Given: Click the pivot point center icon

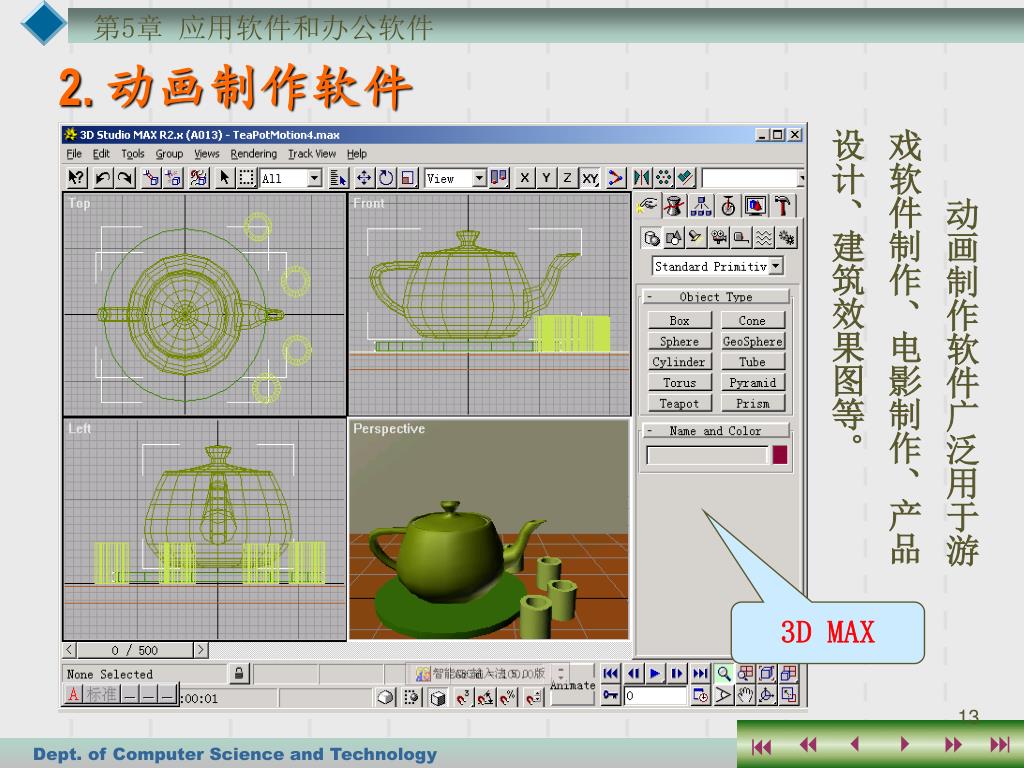Looking at the screenshot, I should click(500, 178).
